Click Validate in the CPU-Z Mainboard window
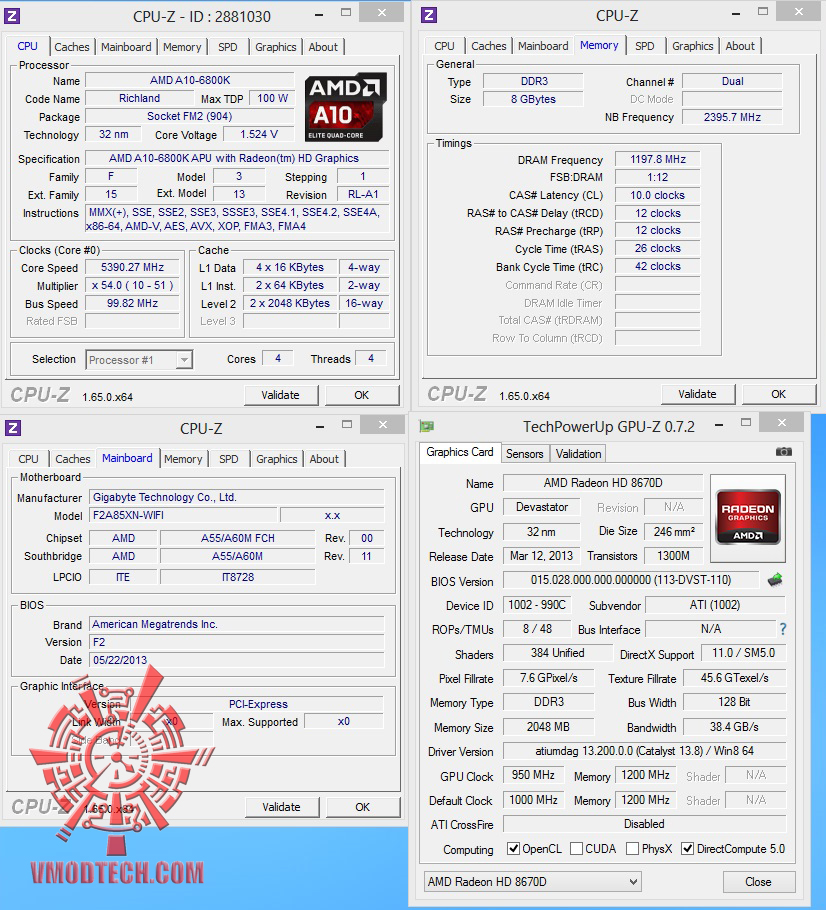Viewport: 826px width, 910px height. pos(282,807)
